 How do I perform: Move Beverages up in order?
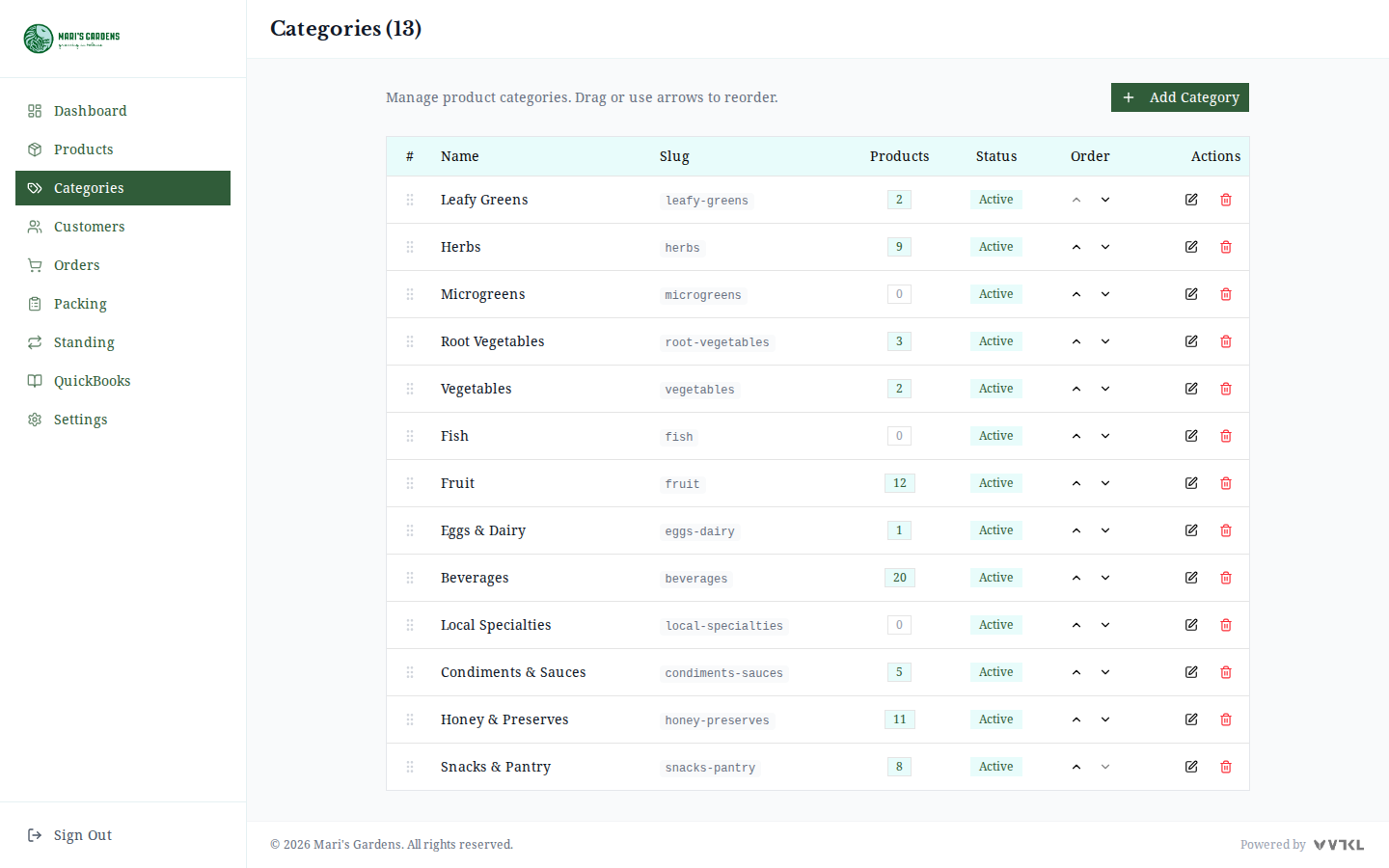1076,578
